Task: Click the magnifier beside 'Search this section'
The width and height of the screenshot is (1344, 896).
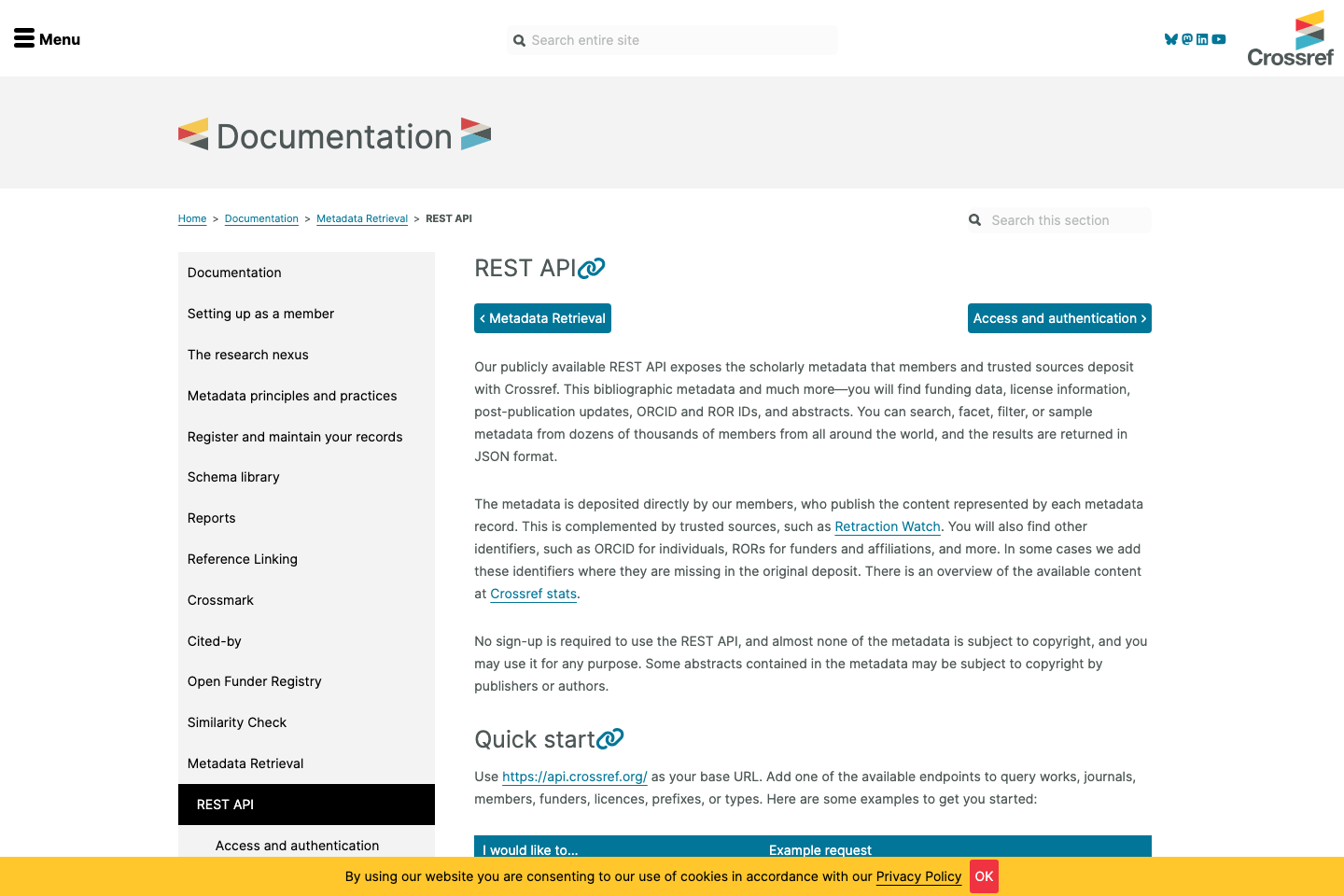Action: (x=974, y=220)
